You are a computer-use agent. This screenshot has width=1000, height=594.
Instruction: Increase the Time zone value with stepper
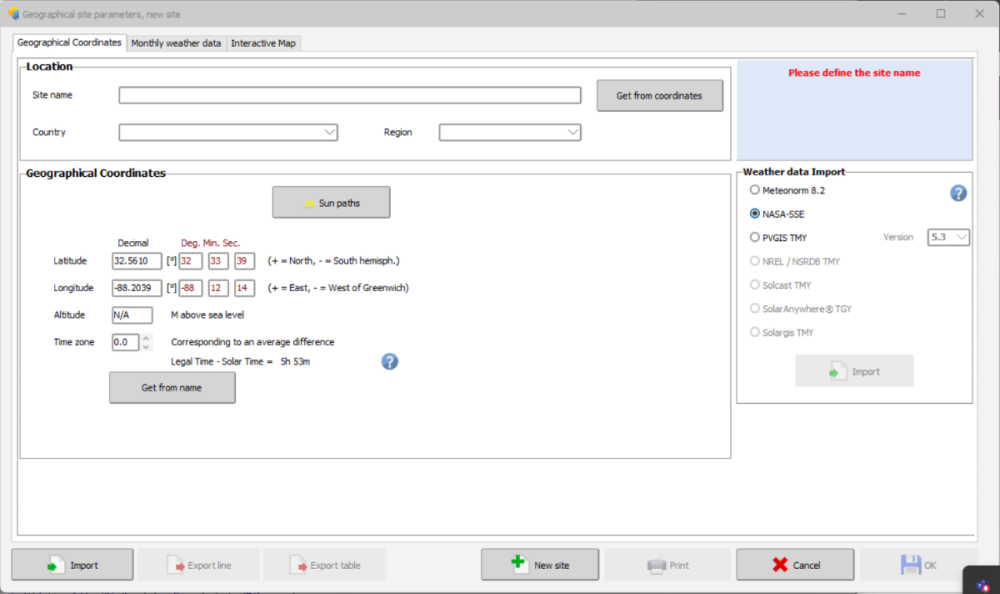[x=147, y=338]
